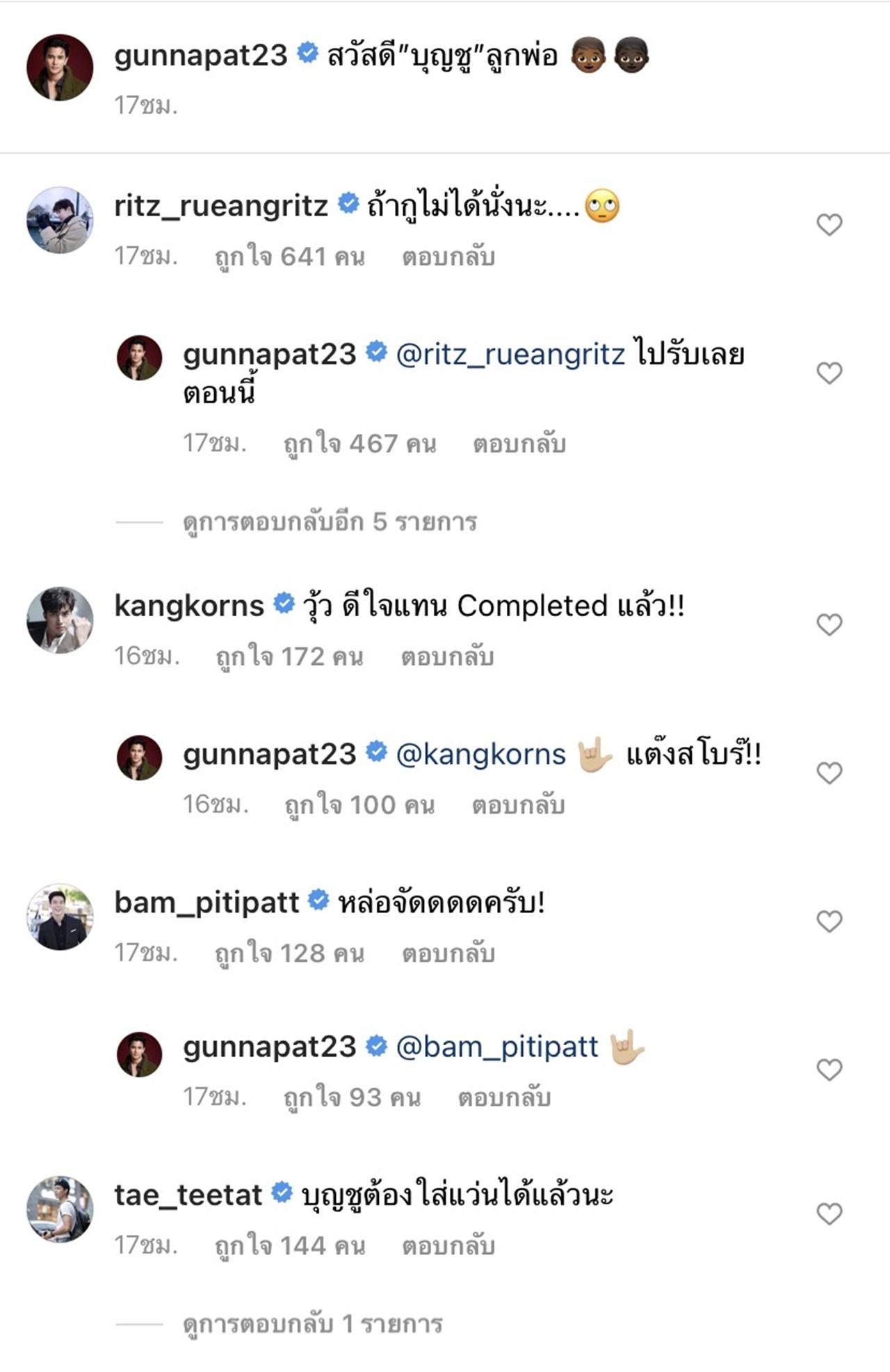Like ritz_rueangritz's comment with the heart
This screenshot has height=1372, width=890.
point(829,225)
